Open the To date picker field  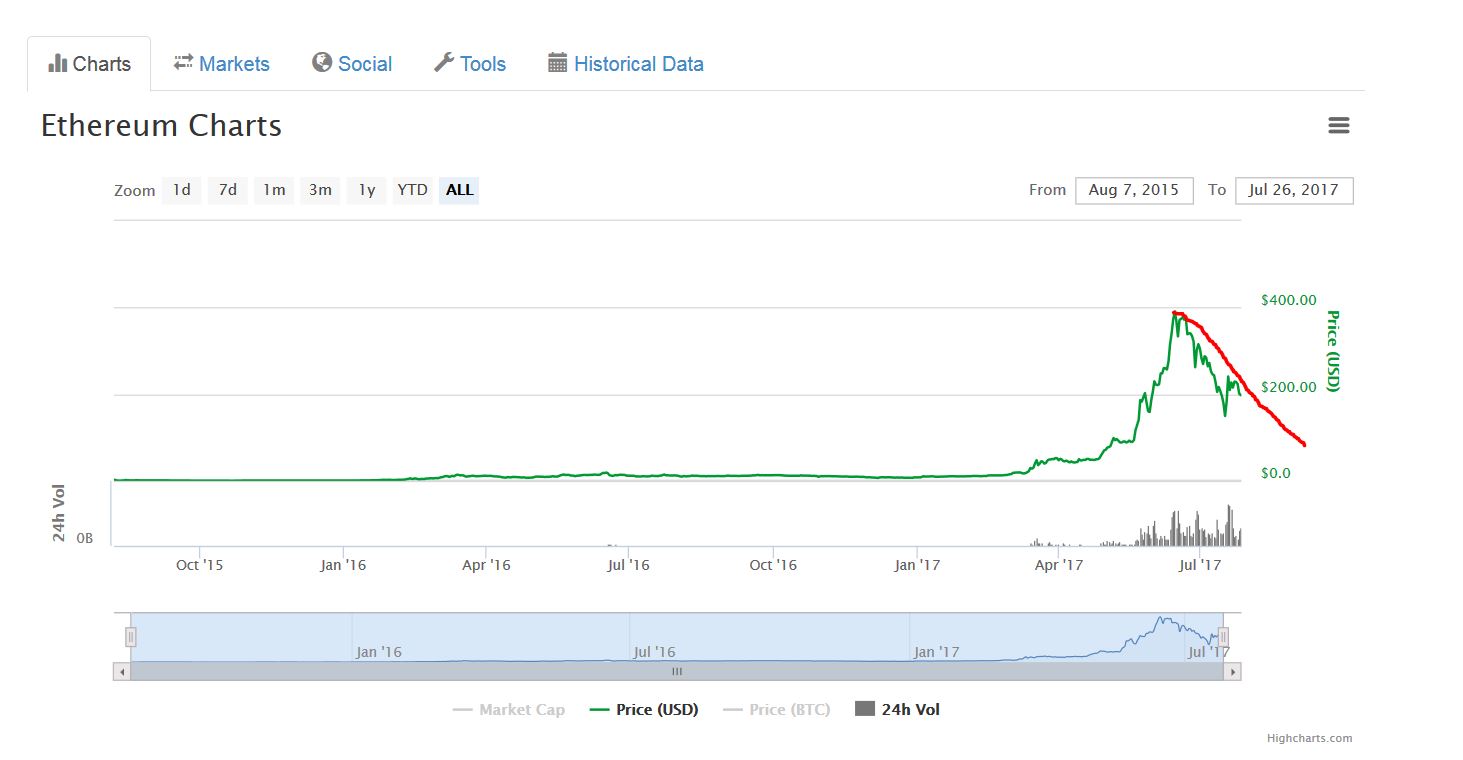(x=1294, y=190)
